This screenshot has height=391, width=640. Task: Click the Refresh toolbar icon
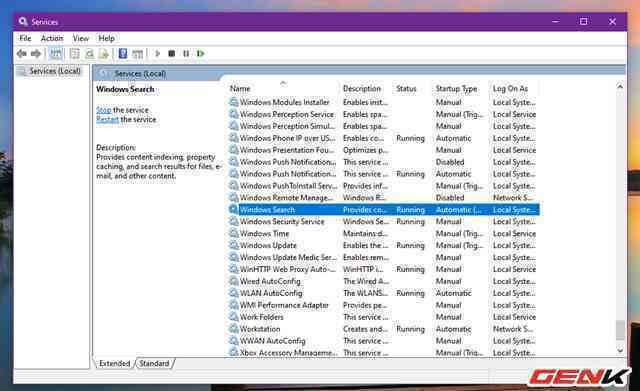point(89,53)
